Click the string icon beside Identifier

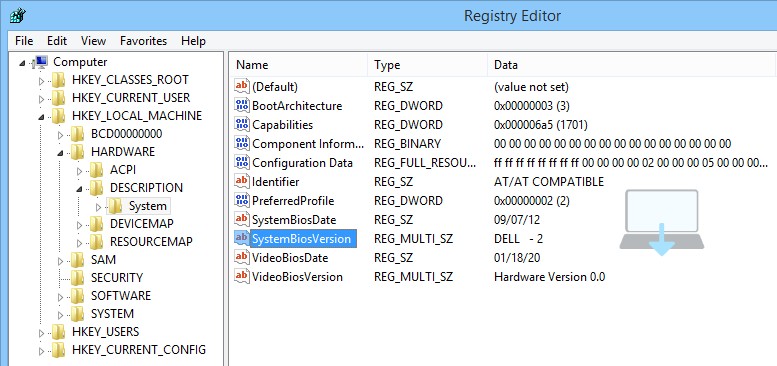coord(242,181)
